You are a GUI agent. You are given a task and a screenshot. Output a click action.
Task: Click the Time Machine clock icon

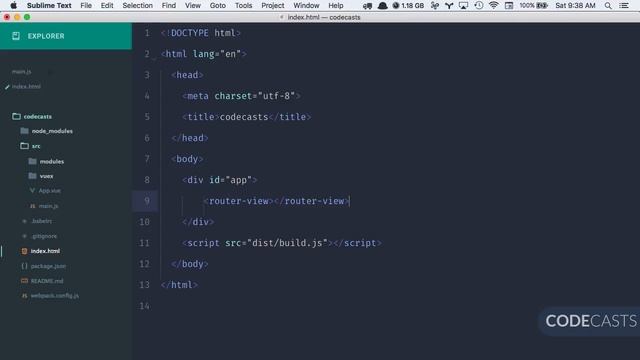479,5
